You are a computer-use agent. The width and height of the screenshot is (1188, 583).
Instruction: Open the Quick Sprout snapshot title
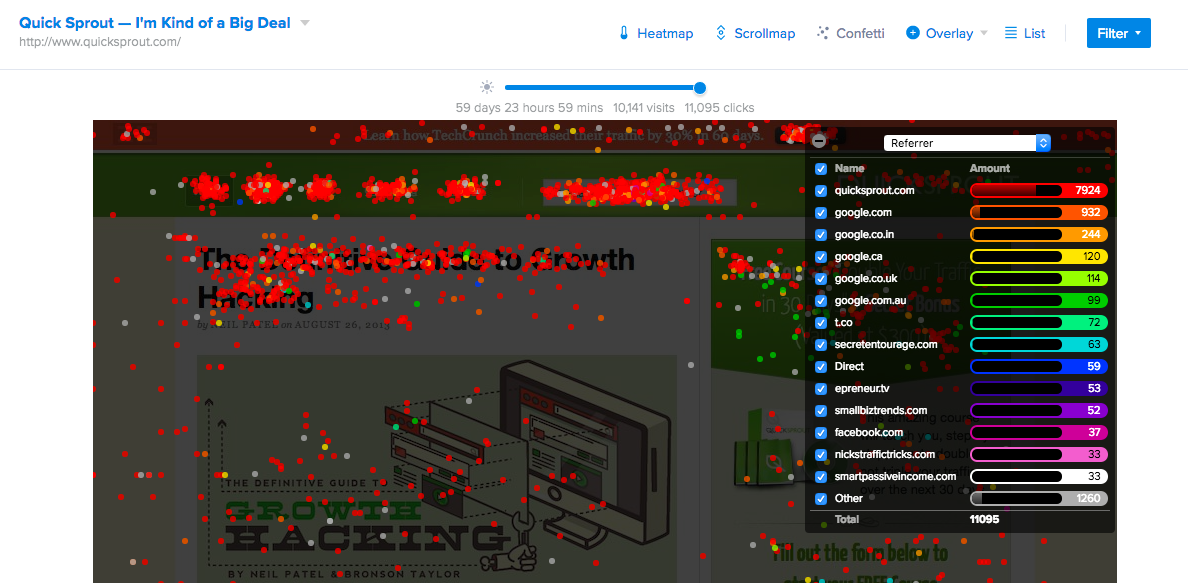point(155,23)
